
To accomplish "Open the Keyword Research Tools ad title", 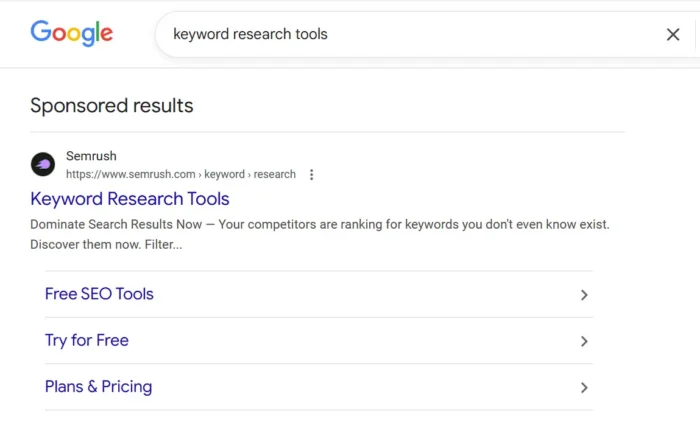I will pos(130,199).
